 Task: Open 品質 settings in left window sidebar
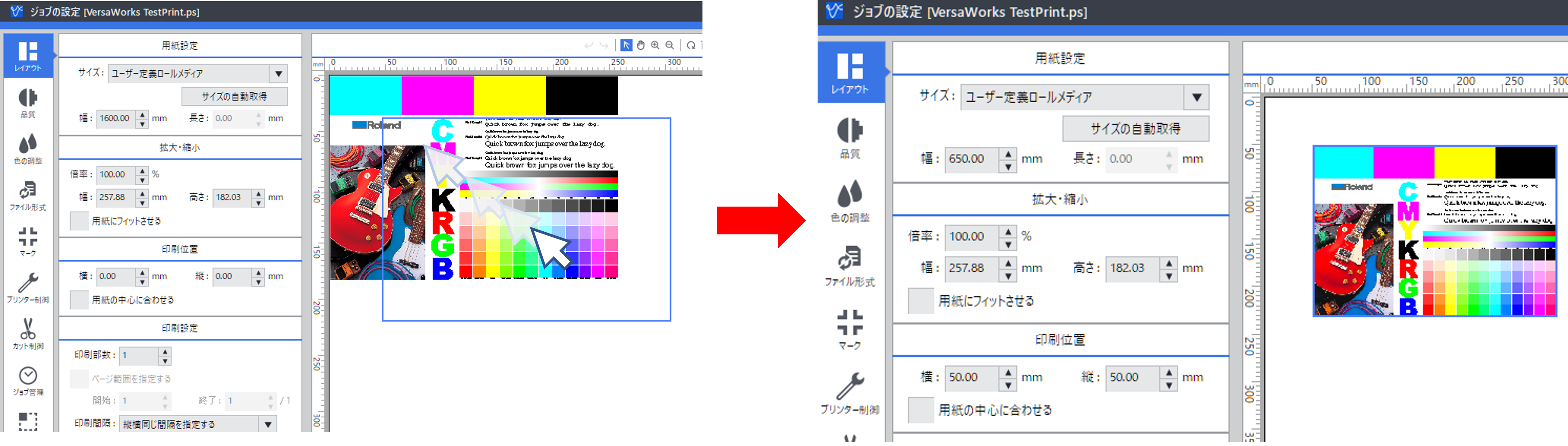click(x=28, y=103)
